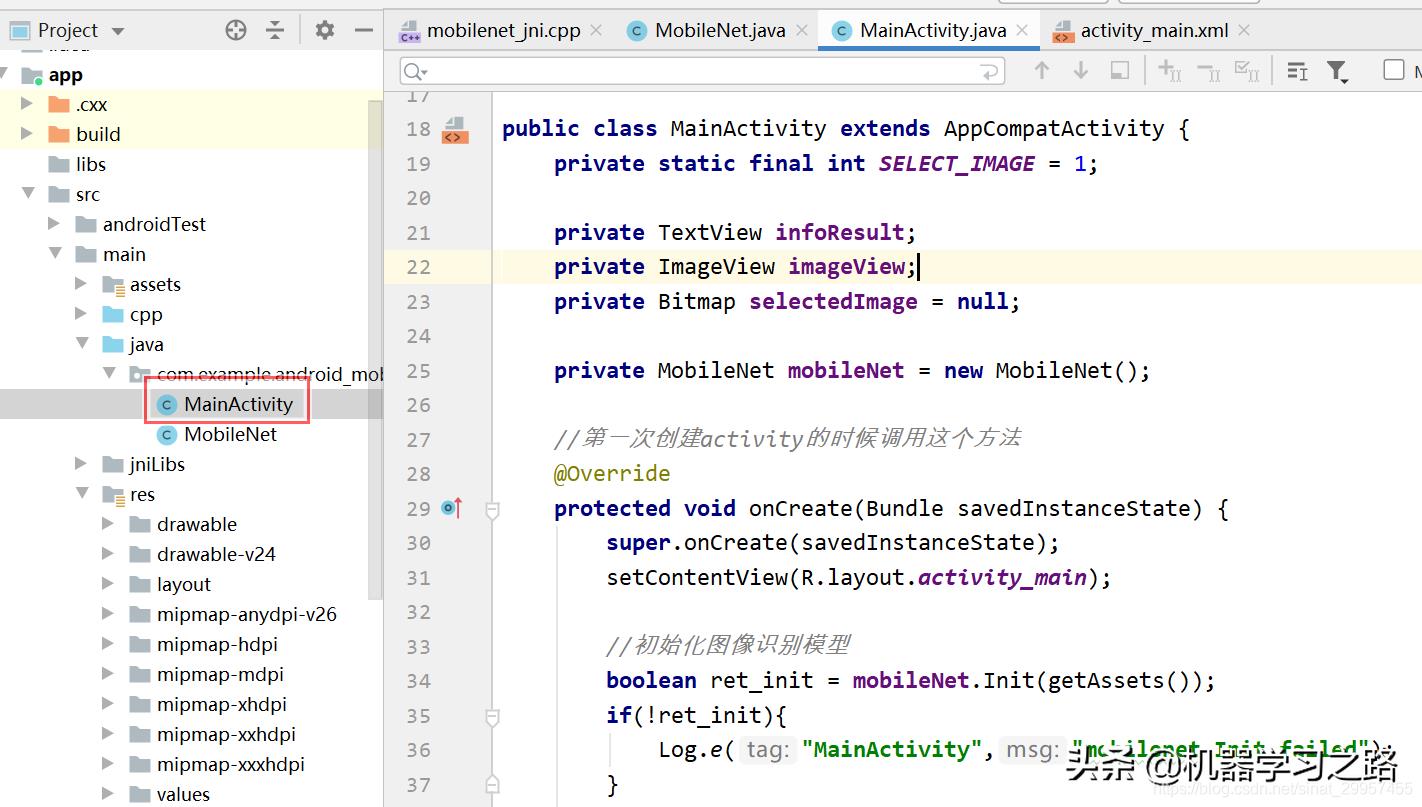1422x807 pixels.
Task: Open the Project view dropdown
Action: (118, 31)
